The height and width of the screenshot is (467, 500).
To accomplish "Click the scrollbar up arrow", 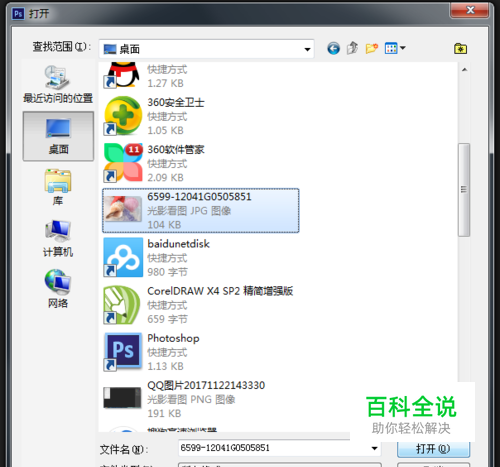I will pyautogui.click(x=464, y=70).
